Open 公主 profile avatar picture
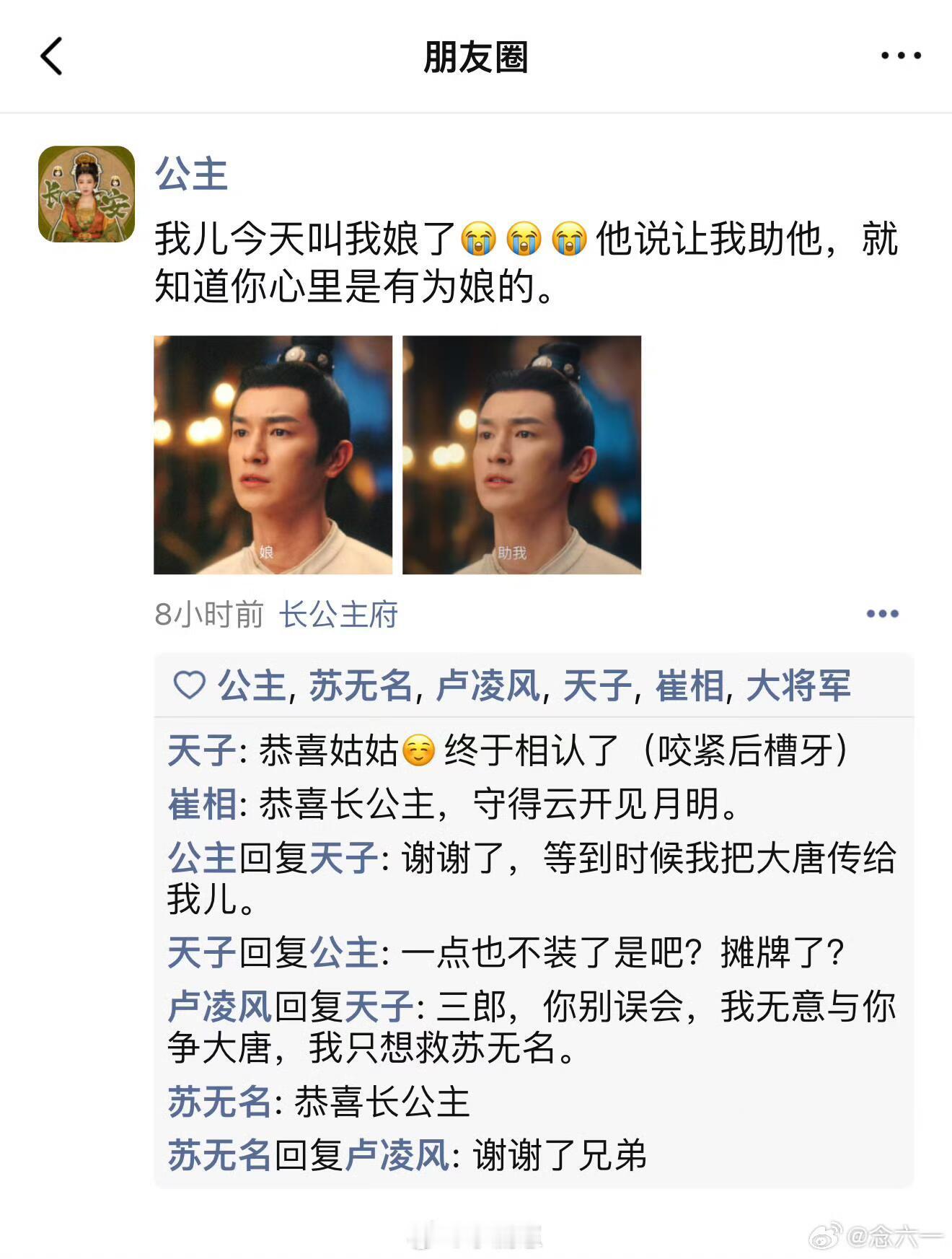The width and height of the screenshot is (952, 1259). pyautogui.click(x=87, y=194)
